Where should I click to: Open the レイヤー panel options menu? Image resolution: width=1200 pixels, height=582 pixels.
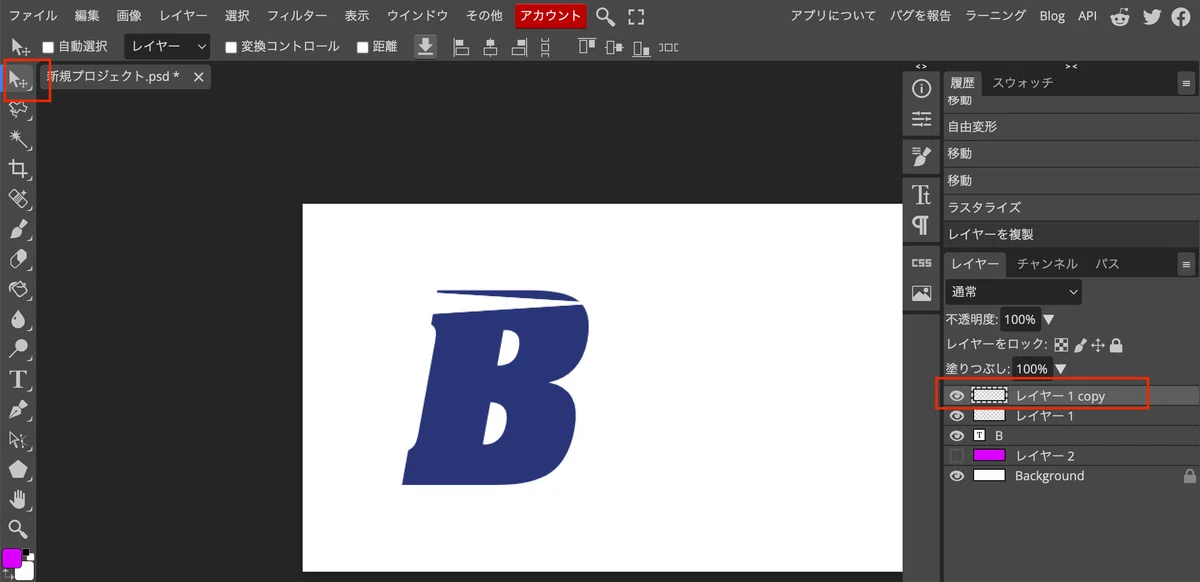1186,265
